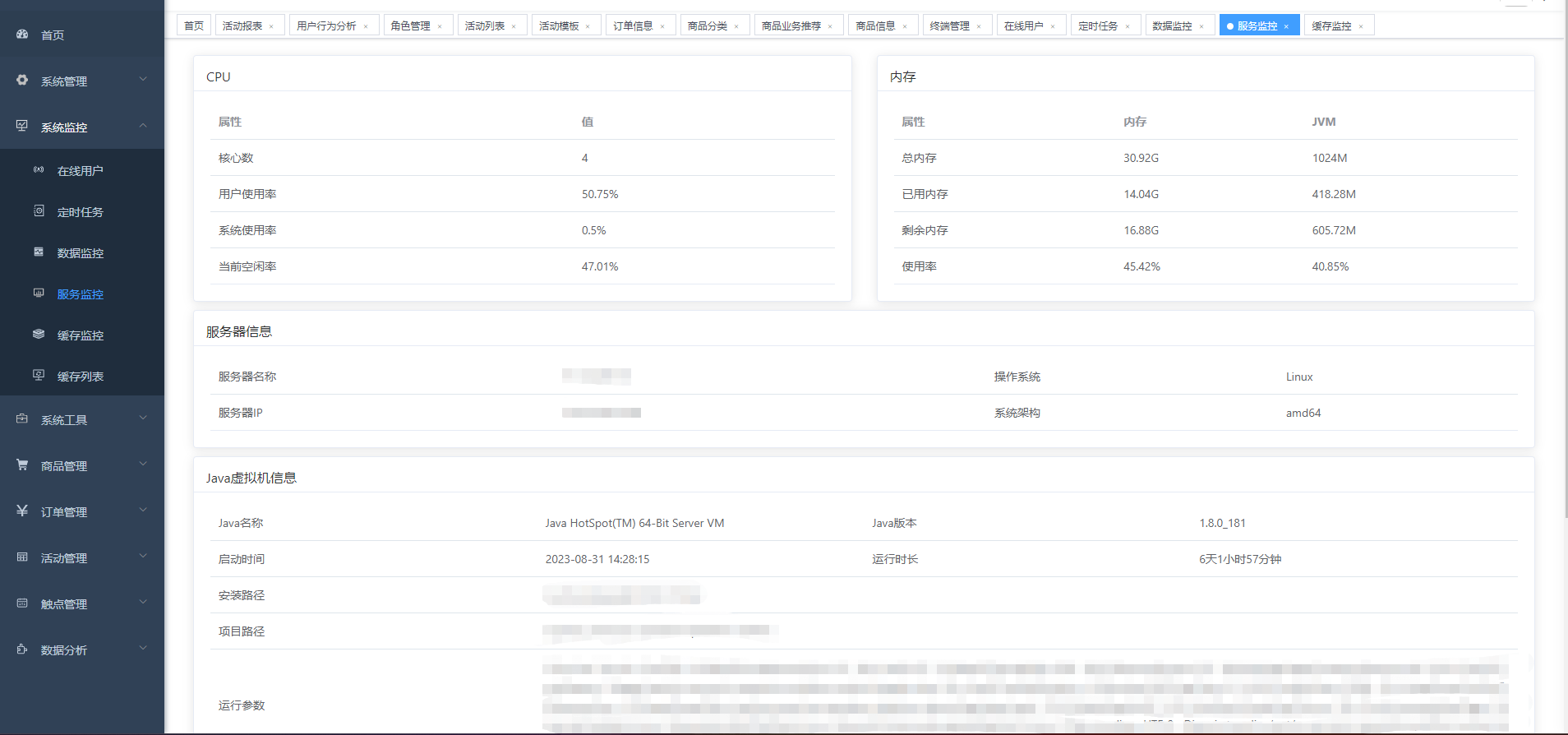Select the JVM 使用率 value 40.85%

tap(1330, 266)
